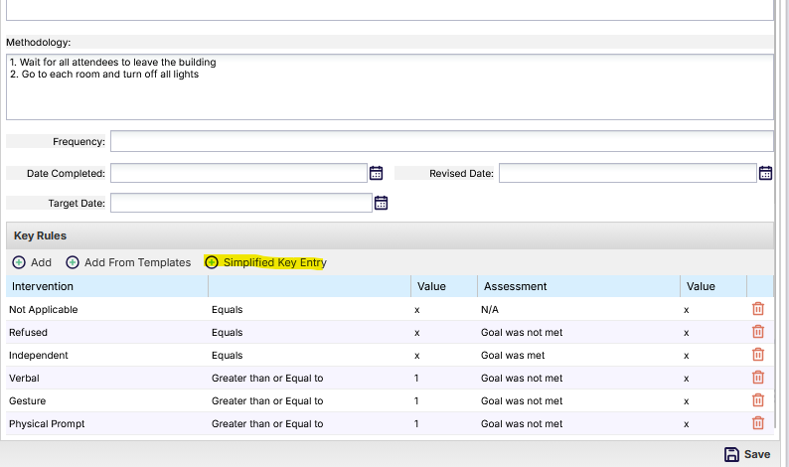This screenshot has width=789, height=467.
Task: Click the Intervention column header
Action: click(x=107, y=286)
